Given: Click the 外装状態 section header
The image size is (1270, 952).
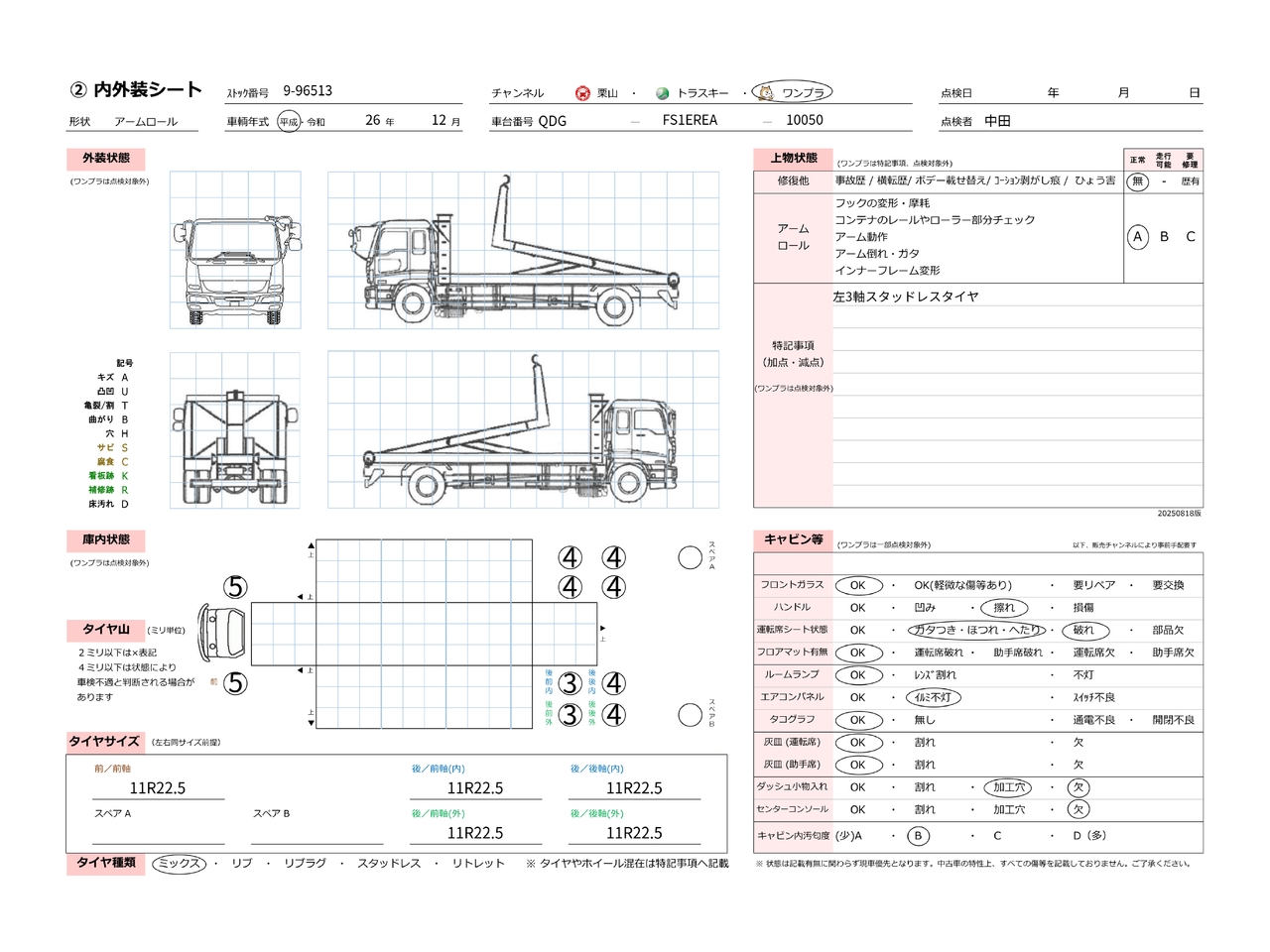Looking at the screenshot, I should click(x=106, y=159).
